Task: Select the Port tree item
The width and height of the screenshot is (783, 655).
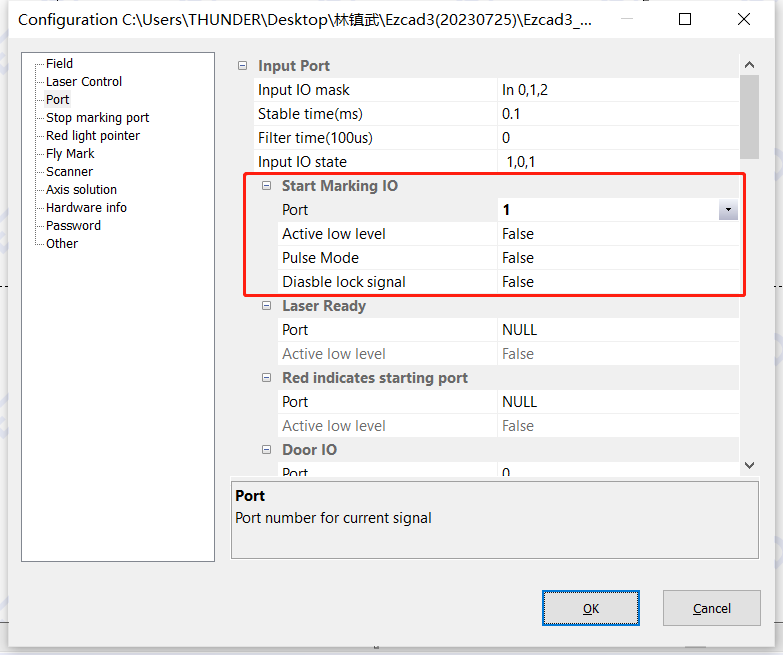Action: [57, 99]
